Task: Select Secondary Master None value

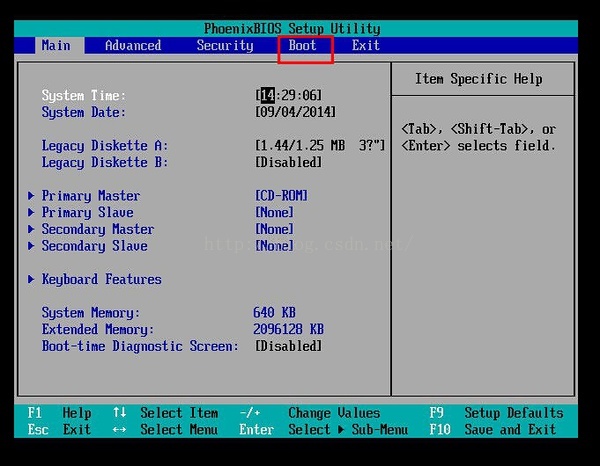Action: click(x=274, y=229)
